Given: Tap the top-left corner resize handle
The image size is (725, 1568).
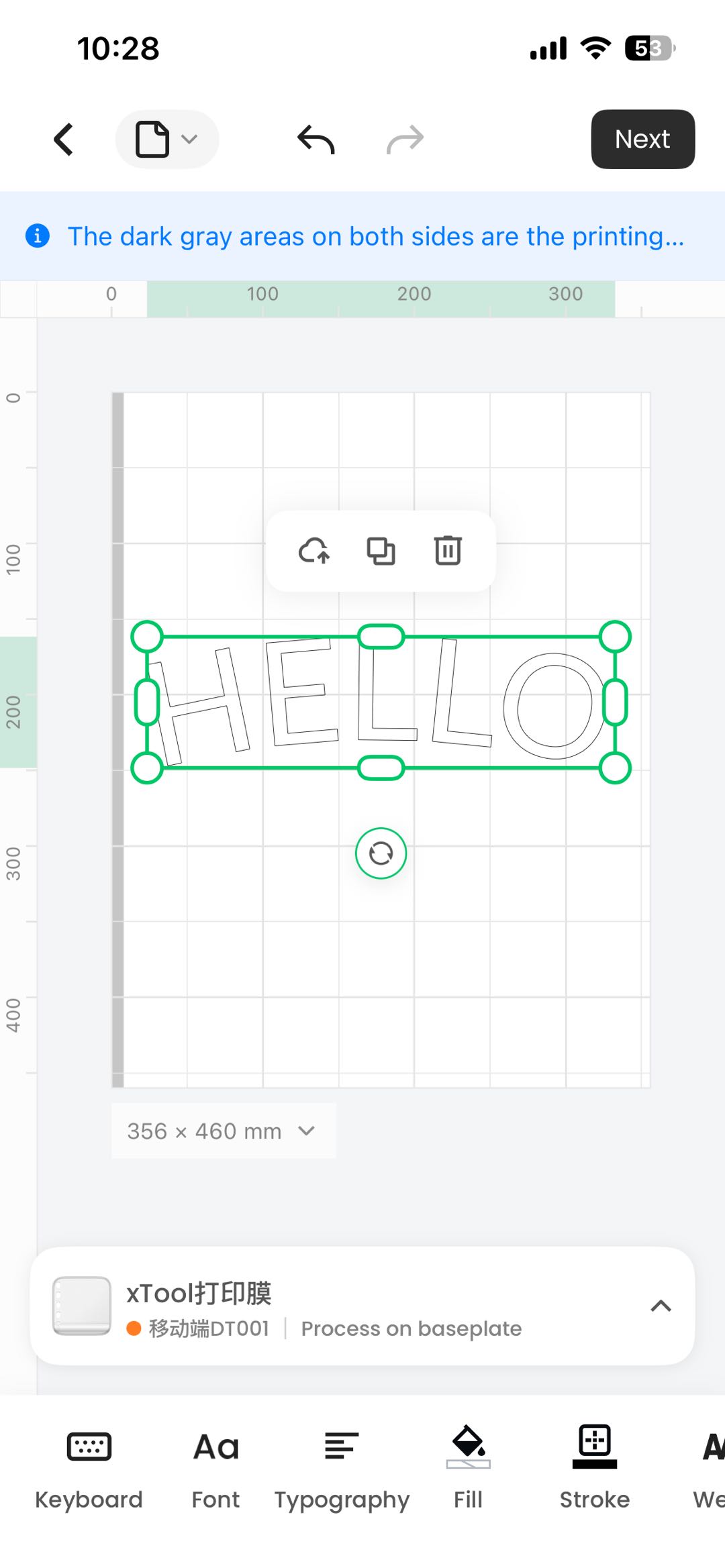Looking at the screenshot, I should (148, 637).
